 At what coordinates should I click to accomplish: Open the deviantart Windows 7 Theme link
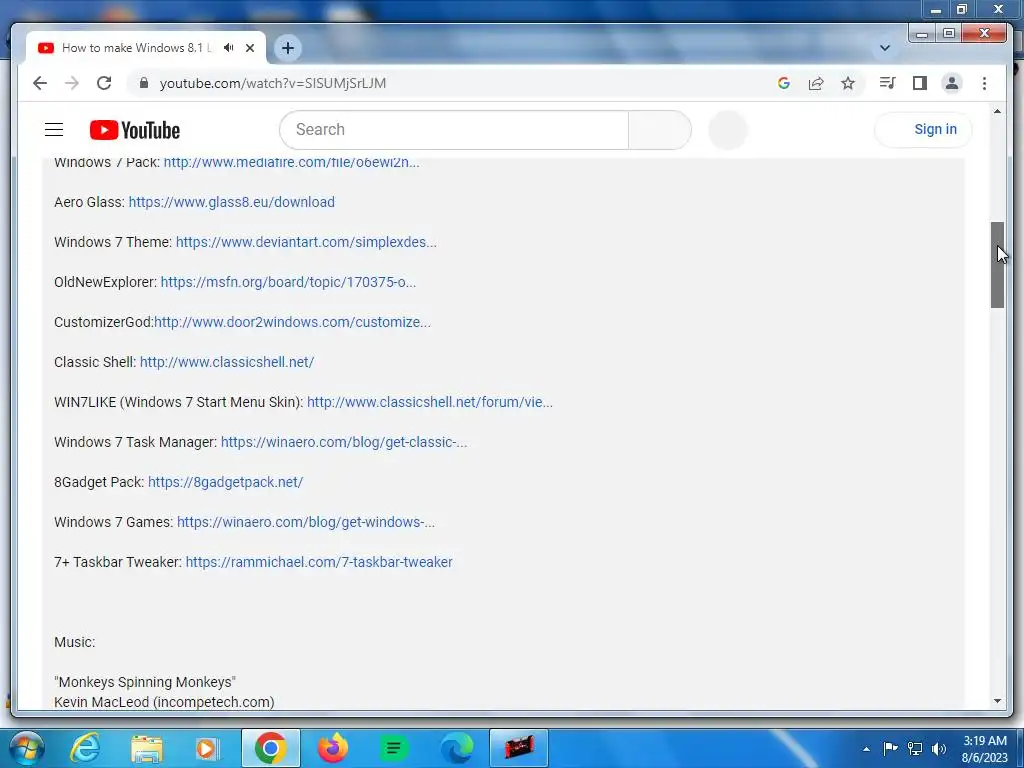(306, 242)
